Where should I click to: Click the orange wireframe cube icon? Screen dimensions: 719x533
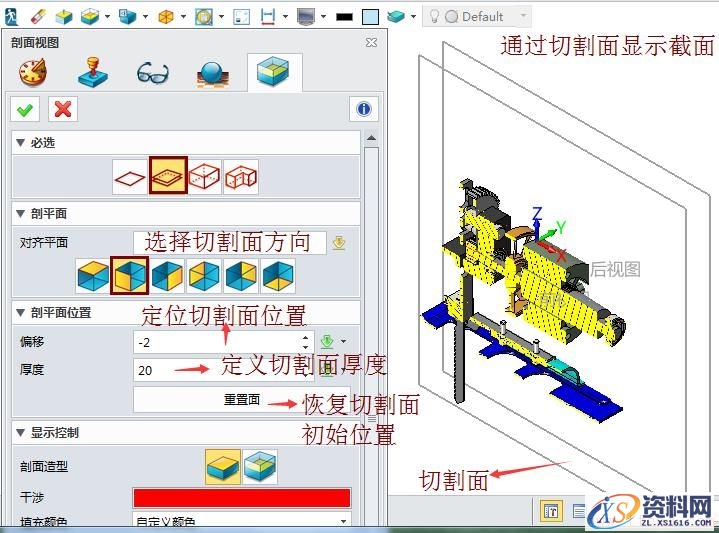click(166, 17)
